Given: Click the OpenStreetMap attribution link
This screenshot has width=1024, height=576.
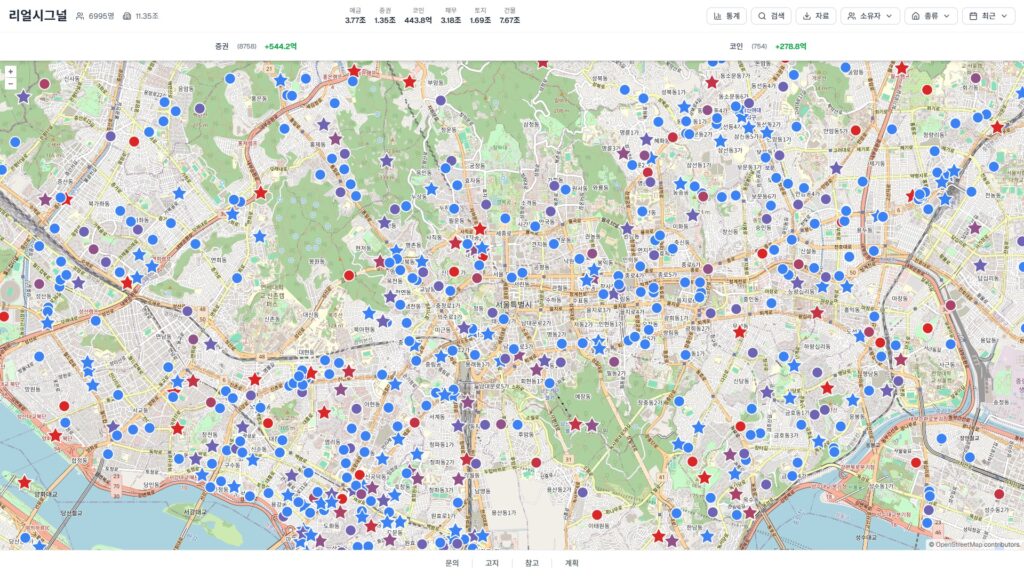Looking at the screenshot, I should click(976, 545).
